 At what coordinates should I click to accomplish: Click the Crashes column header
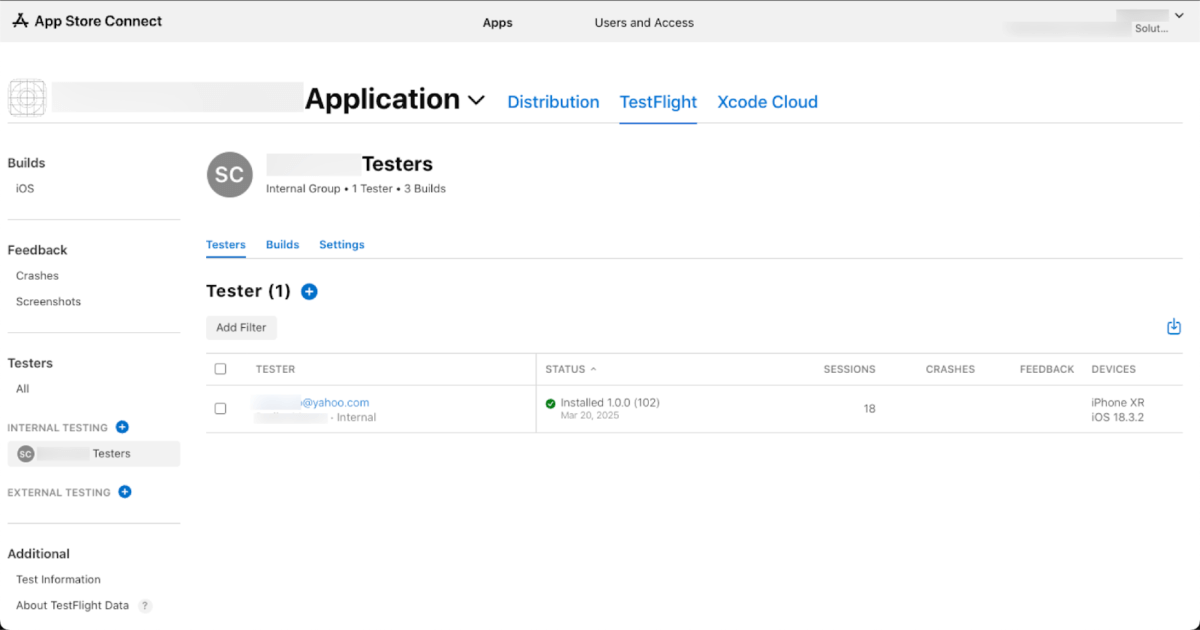pos(950,369)
